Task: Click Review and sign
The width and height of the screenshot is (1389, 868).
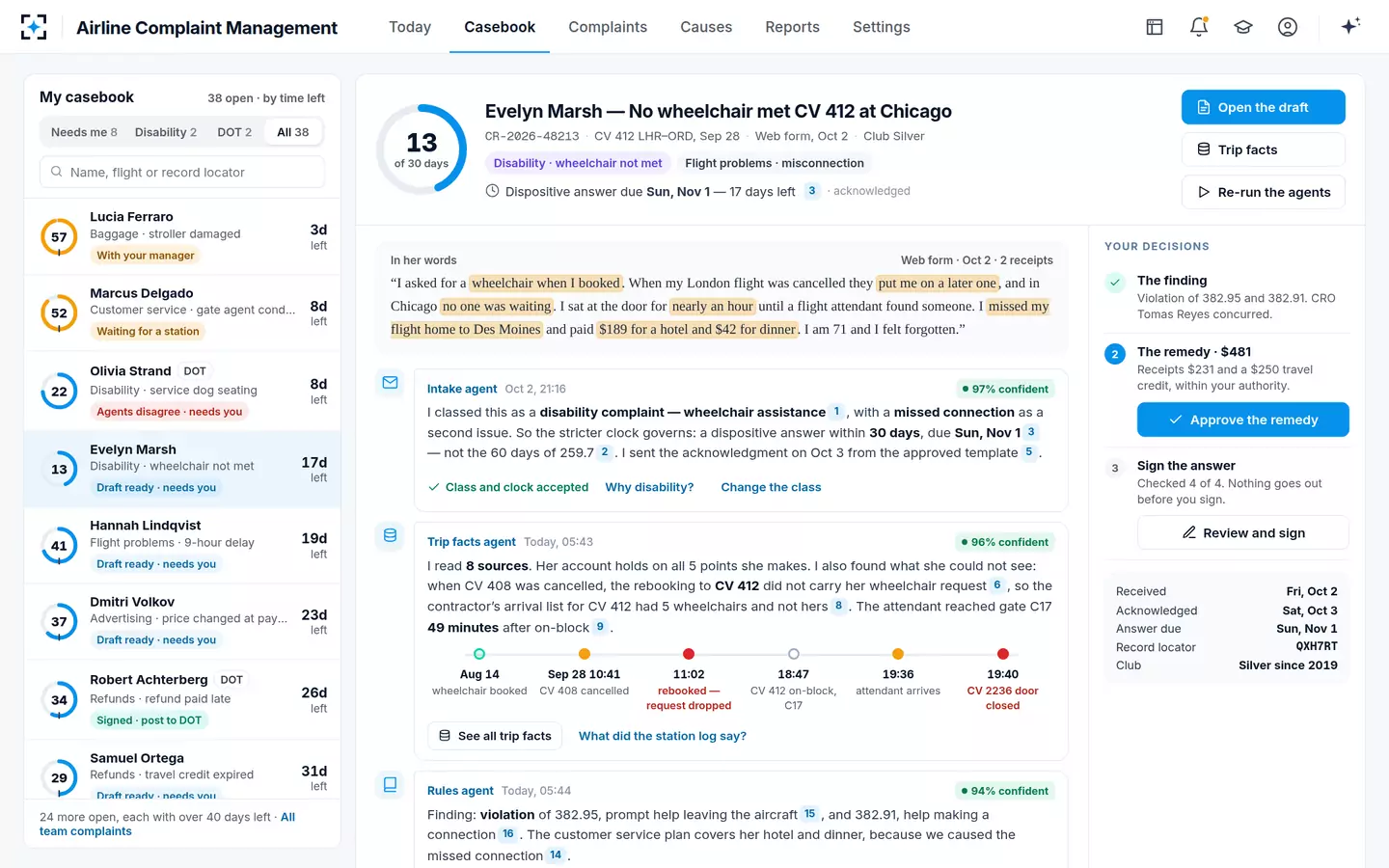Action: pyautogui.click(x=1242, y=532)
